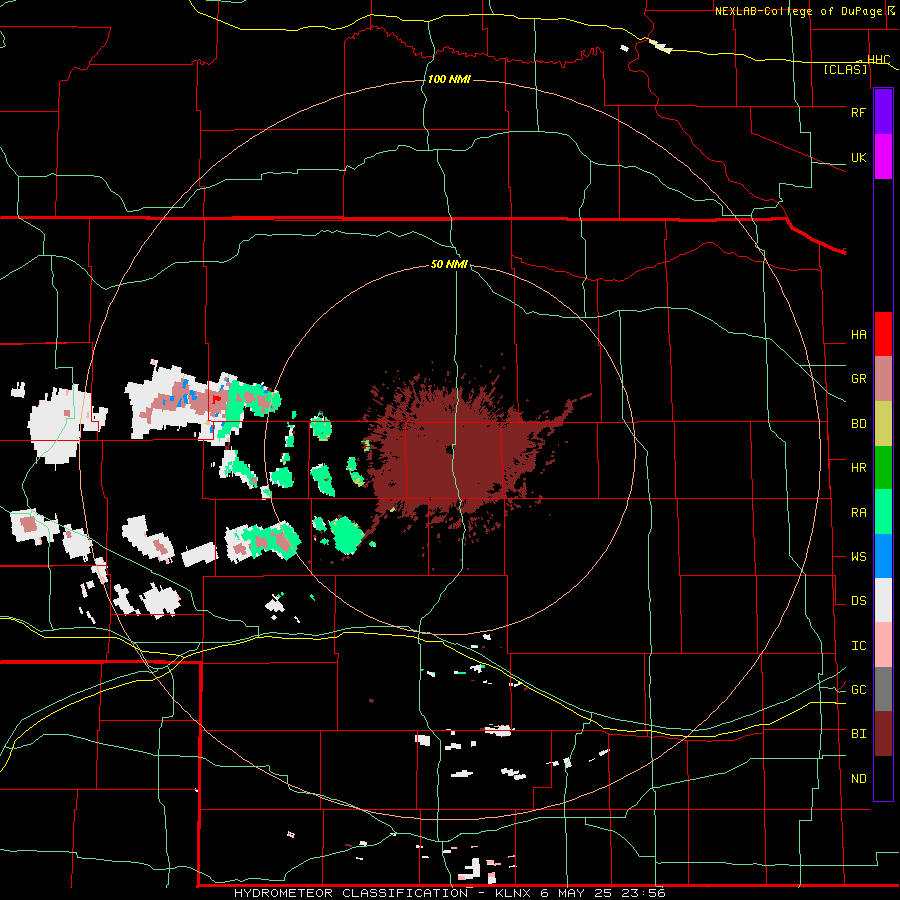Click the 'NEXLAB-College of DuPage' credit text
The height and width of the screenshot is (900, 900).
coord(800,11)
